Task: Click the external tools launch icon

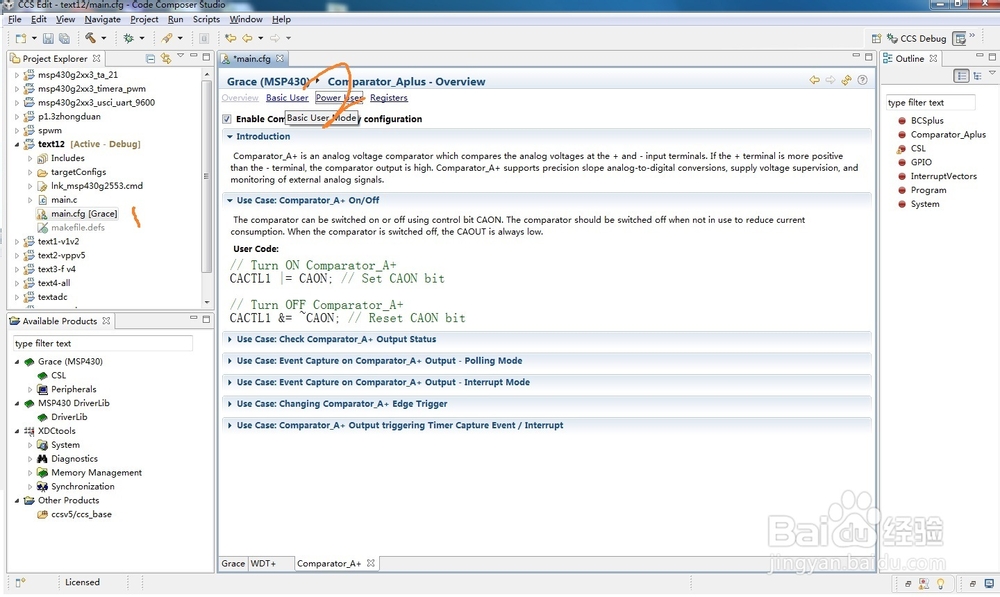Action: 167,38
